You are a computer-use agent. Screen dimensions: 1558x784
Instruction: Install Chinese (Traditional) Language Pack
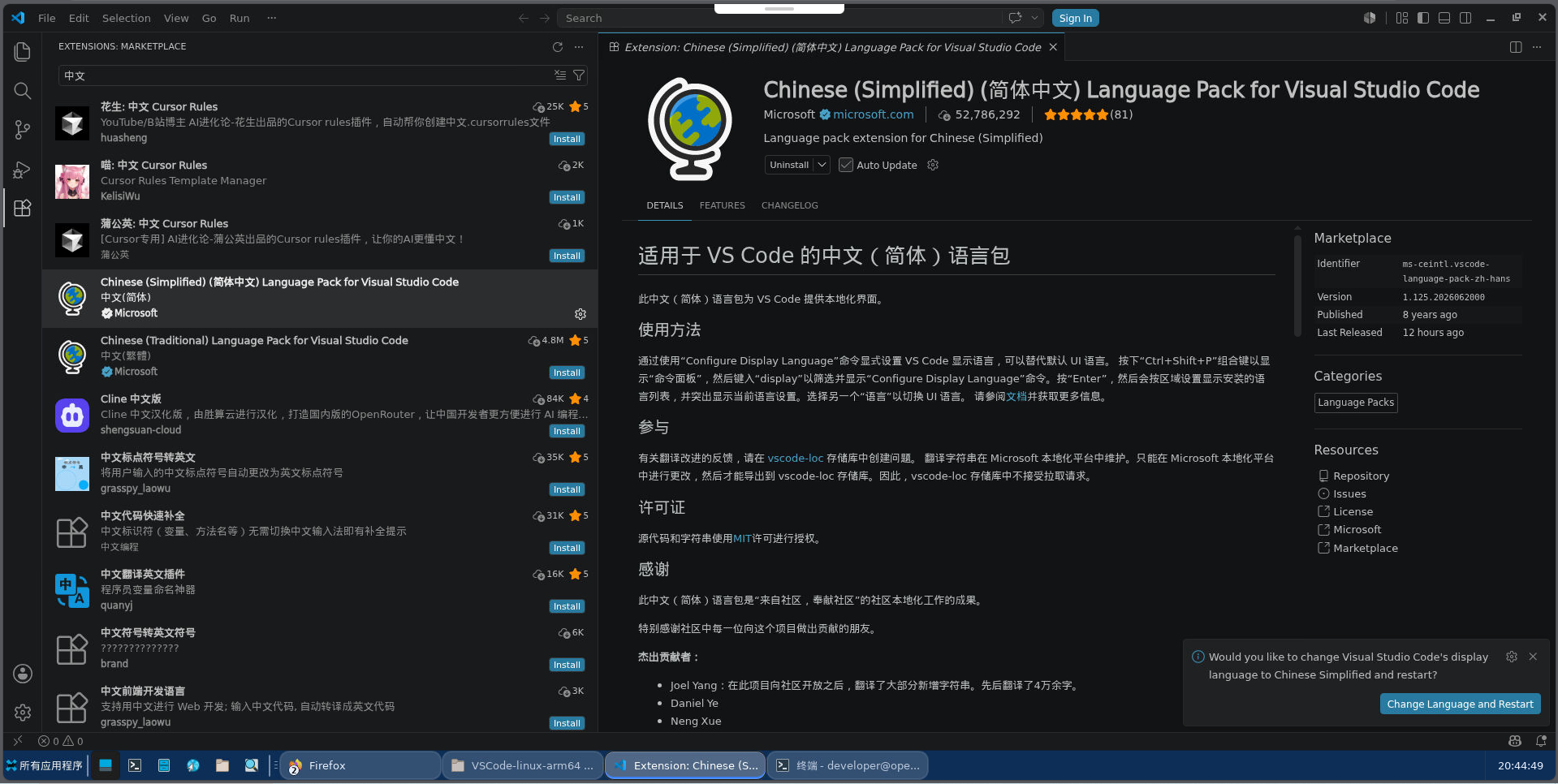(567, 373)
